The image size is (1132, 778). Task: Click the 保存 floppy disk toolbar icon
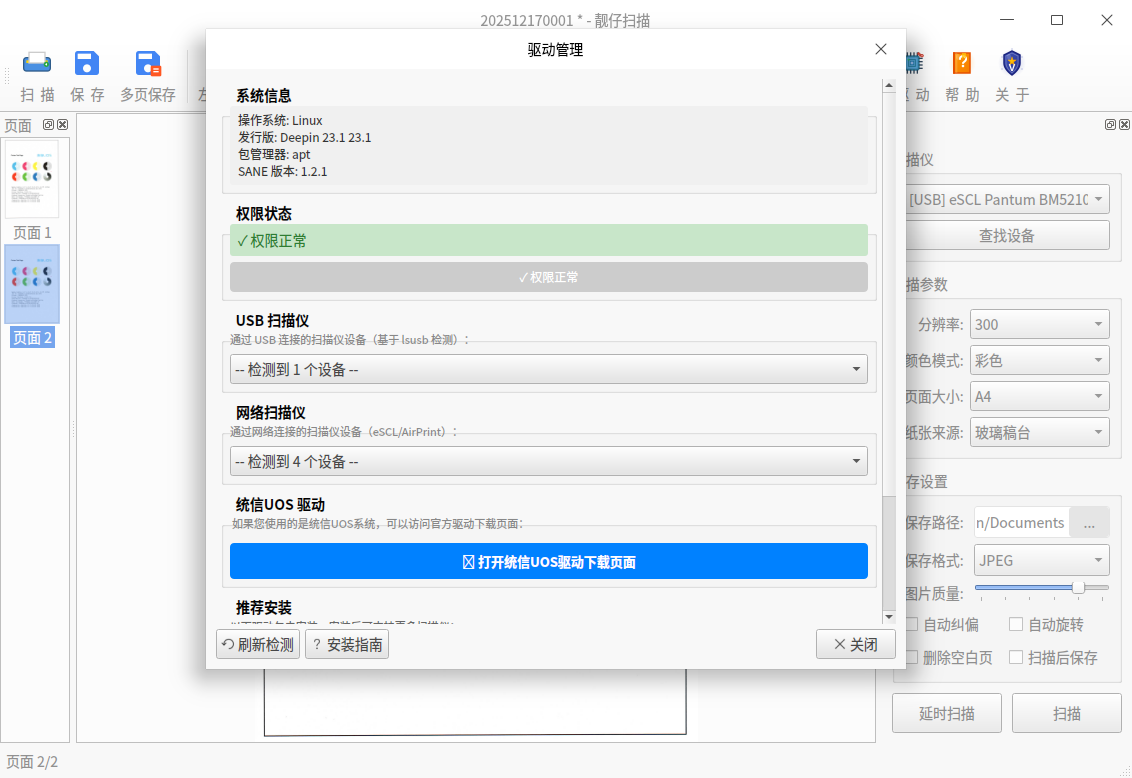(87, 64)
